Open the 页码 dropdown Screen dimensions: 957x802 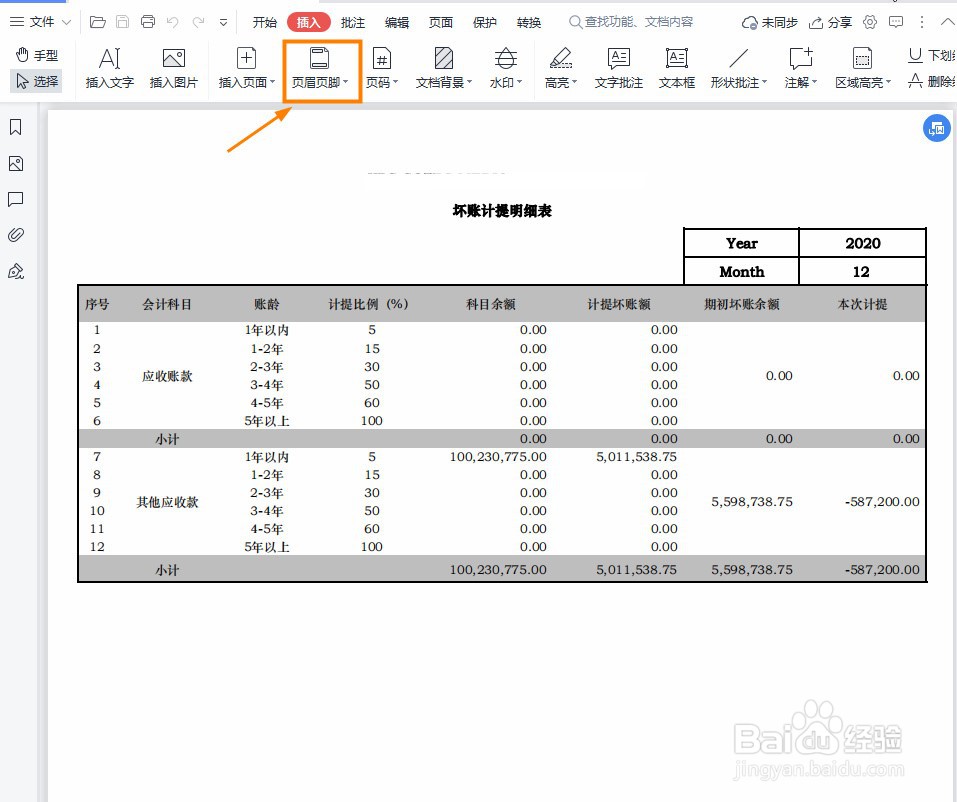coord(381,68)
